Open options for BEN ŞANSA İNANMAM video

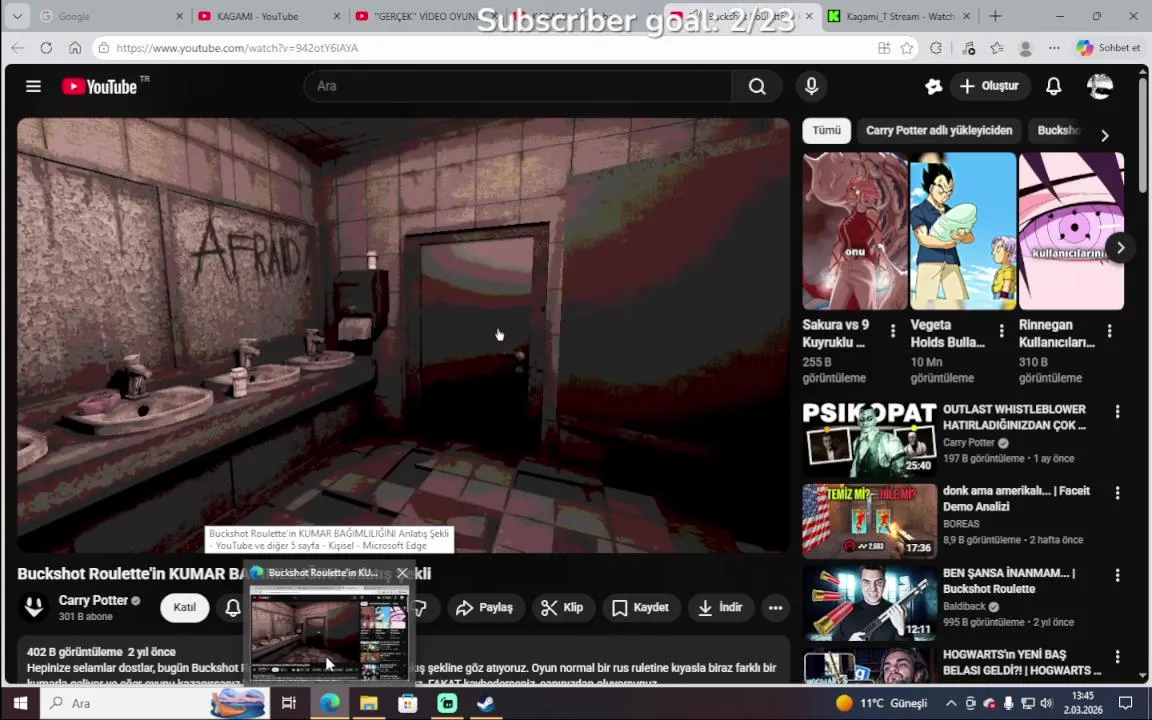click(1117, 575)
